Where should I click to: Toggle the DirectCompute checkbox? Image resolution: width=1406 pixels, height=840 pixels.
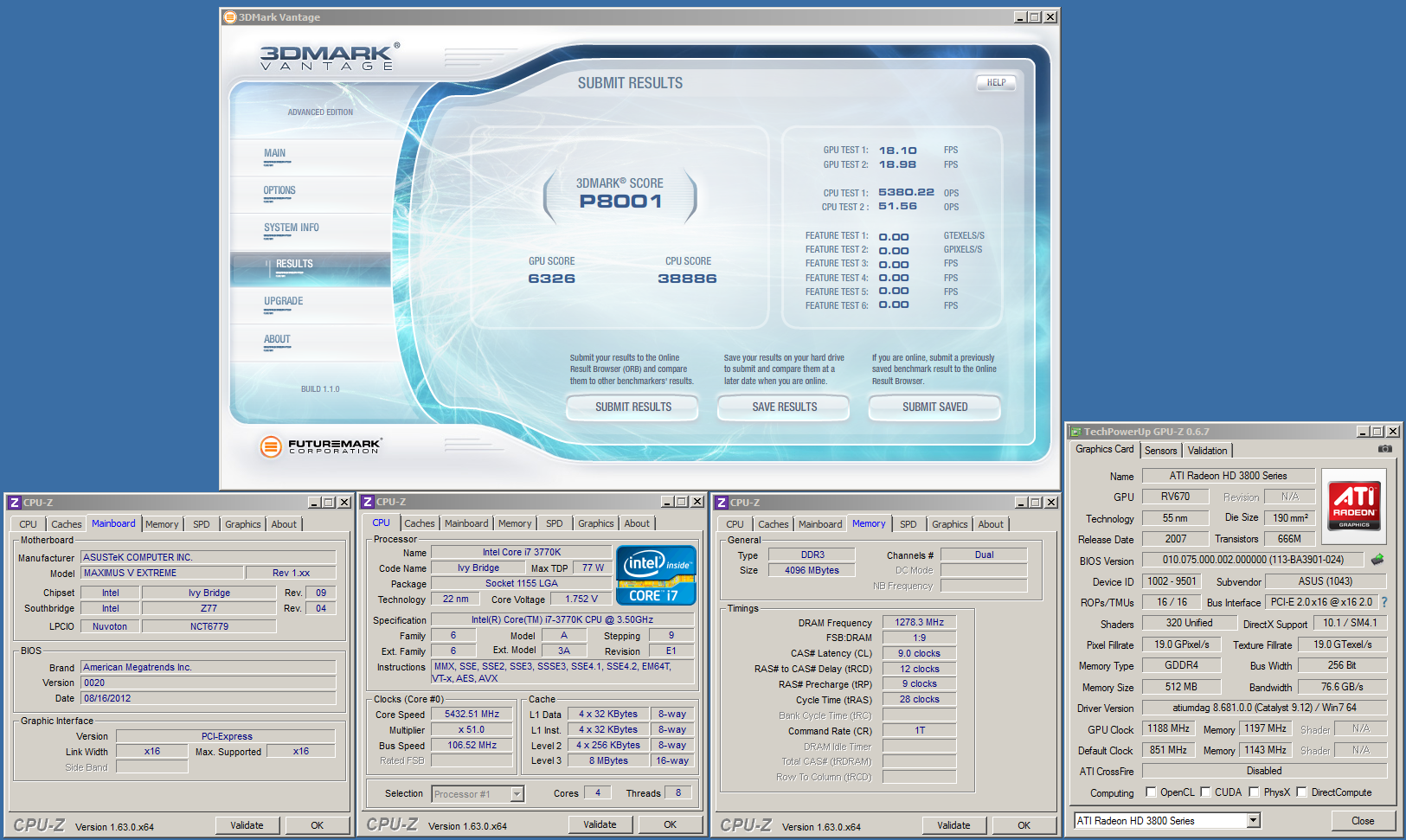point(1301,792)
